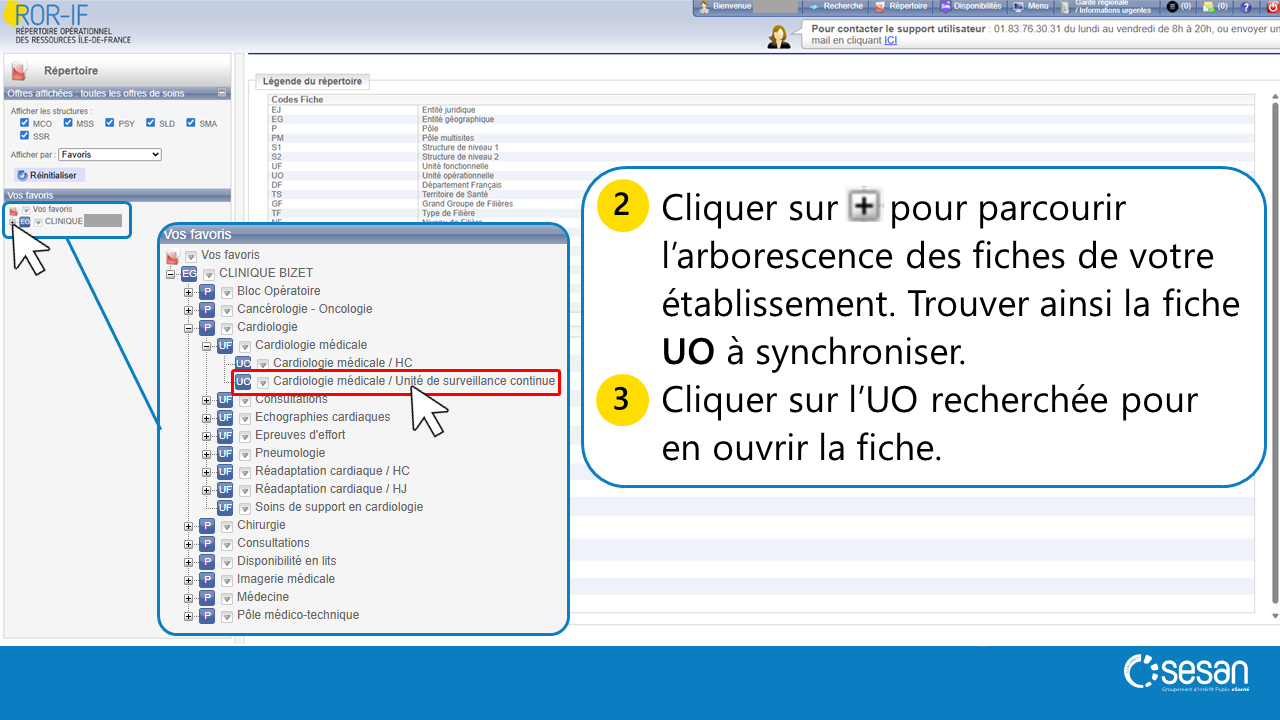Open the black notifications counter icon
Viewport: 1280px width, 720px height.
pyautogui.click(x=1173, y=7)
